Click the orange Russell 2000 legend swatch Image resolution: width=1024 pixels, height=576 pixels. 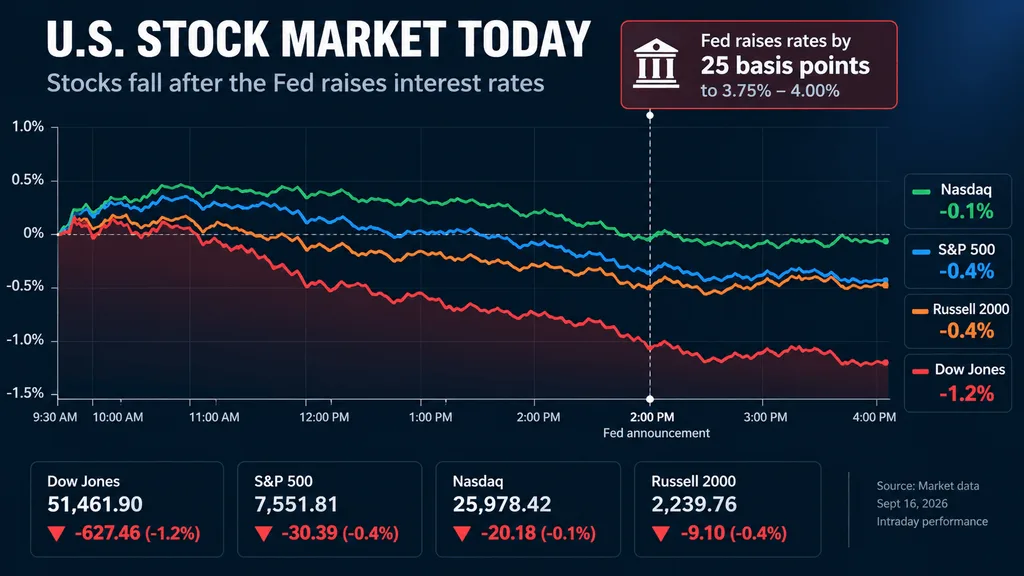[920, 312]
